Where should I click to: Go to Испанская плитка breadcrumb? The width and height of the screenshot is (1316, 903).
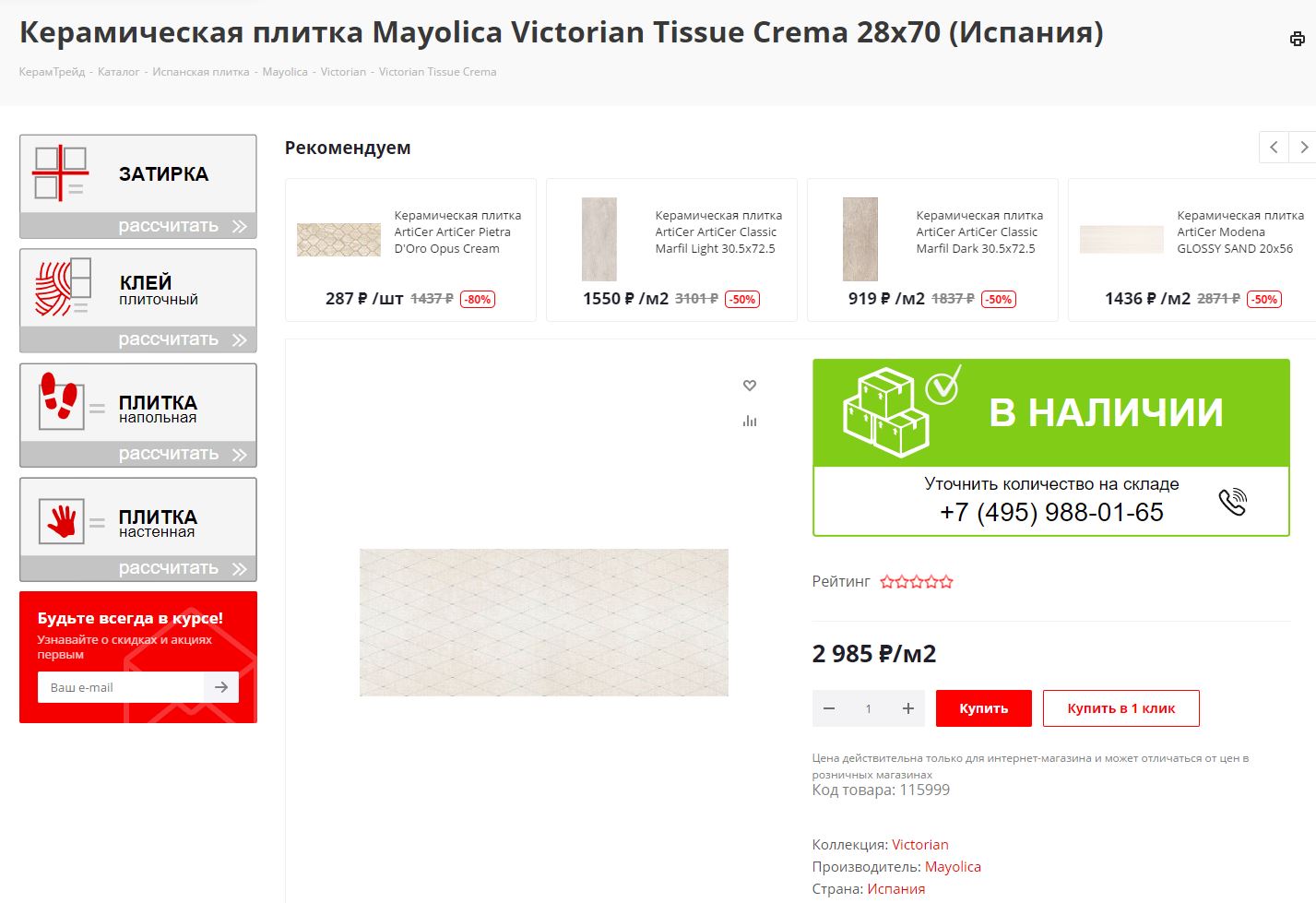pyautogui.click(x=201, y=72)
